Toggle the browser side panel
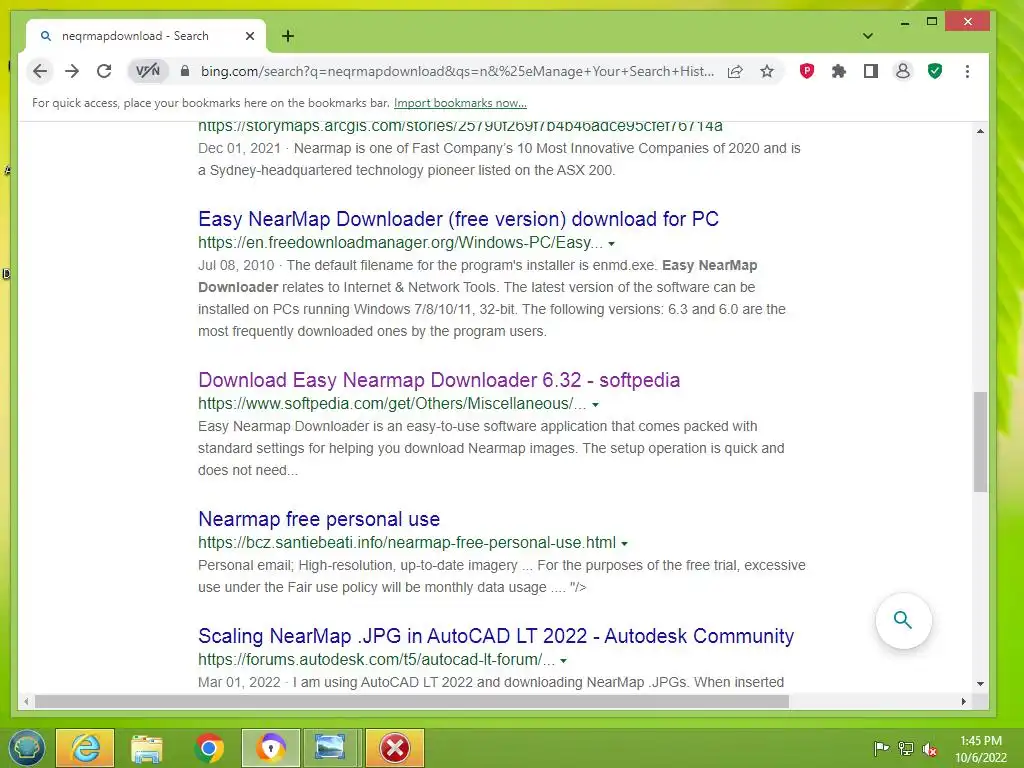The image size is (1024, 768). click(871, 71)
